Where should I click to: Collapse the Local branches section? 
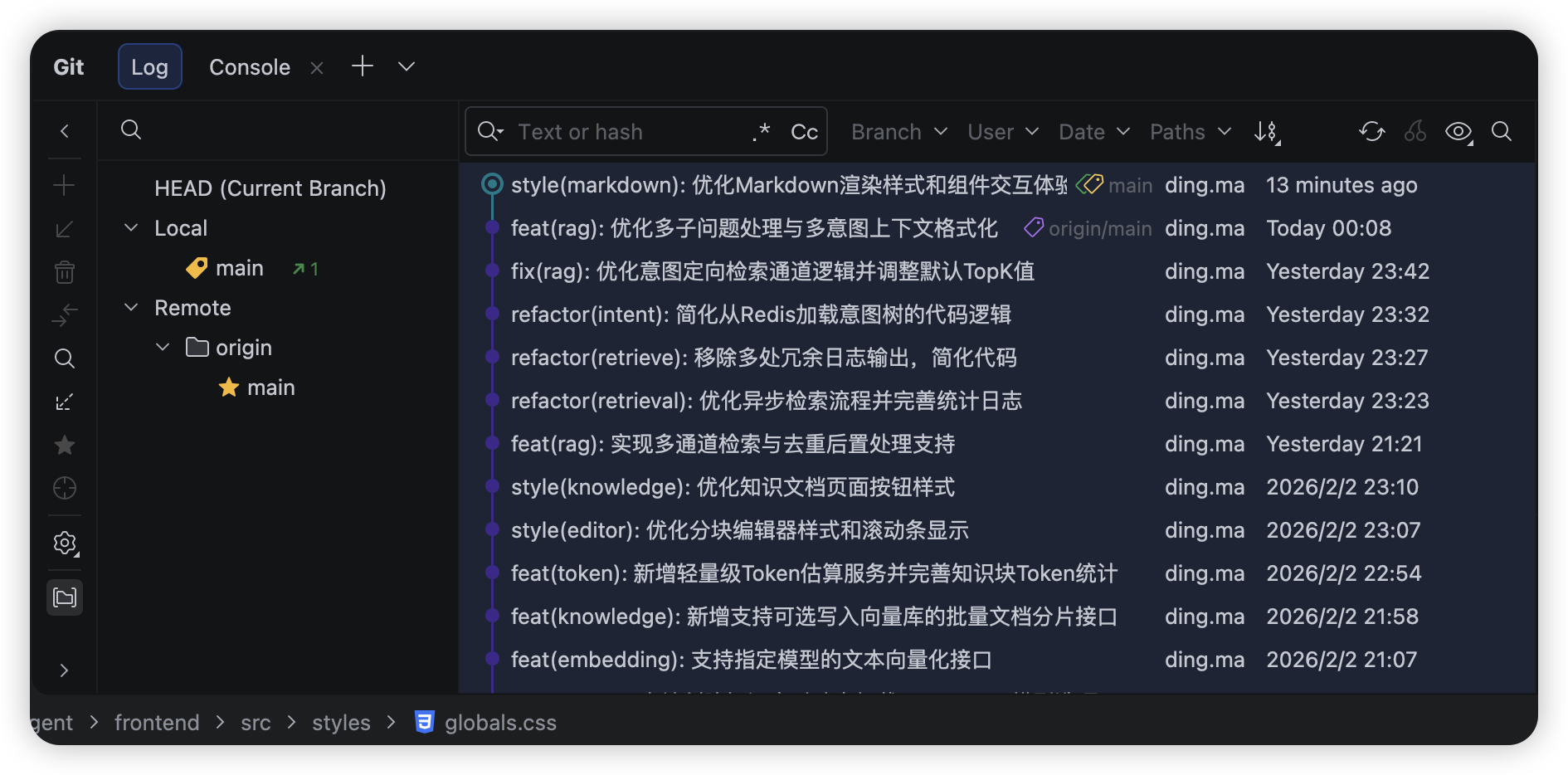(130, 227)
